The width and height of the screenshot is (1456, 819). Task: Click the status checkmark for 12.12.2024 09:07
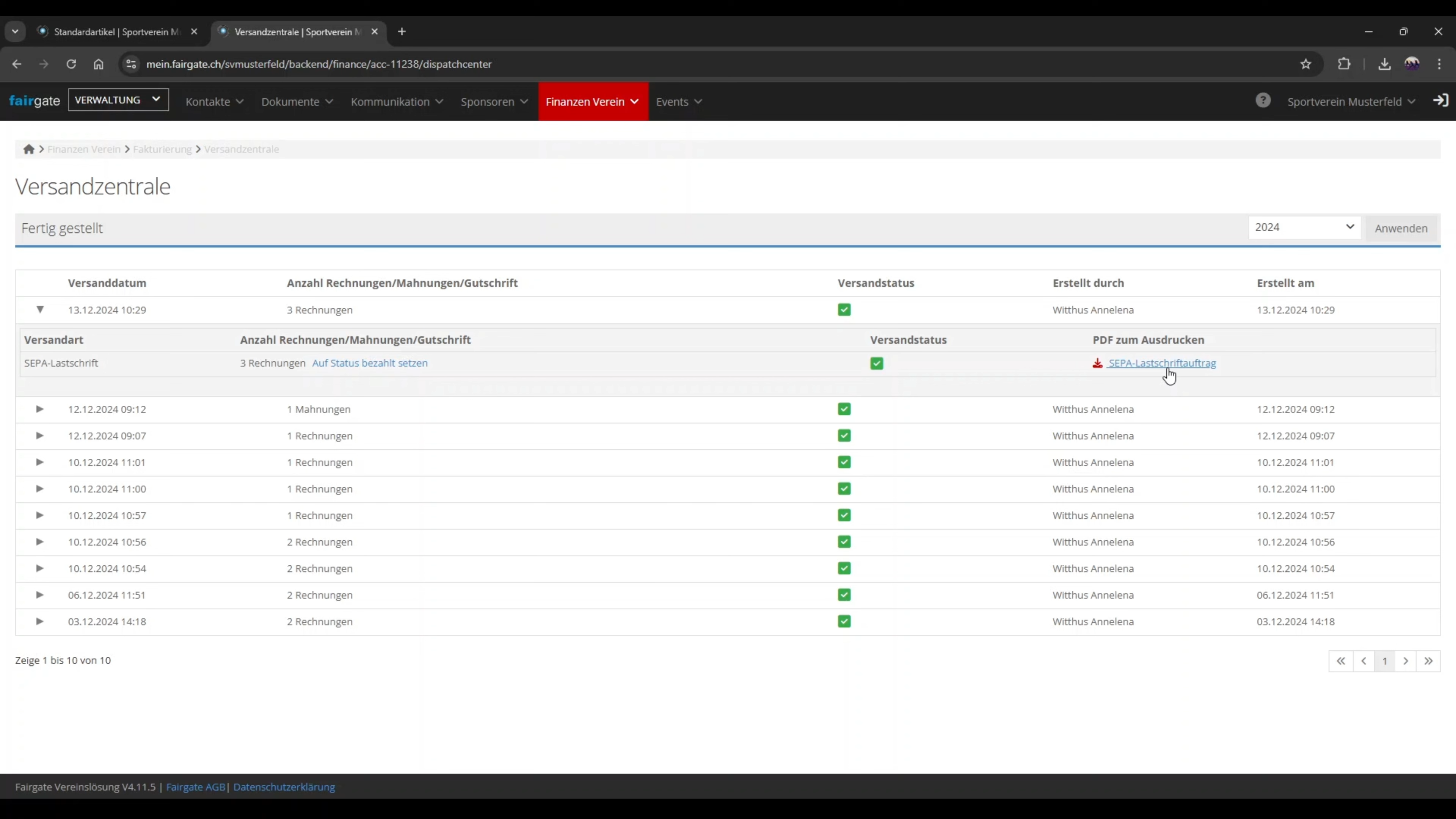point(844,436)
